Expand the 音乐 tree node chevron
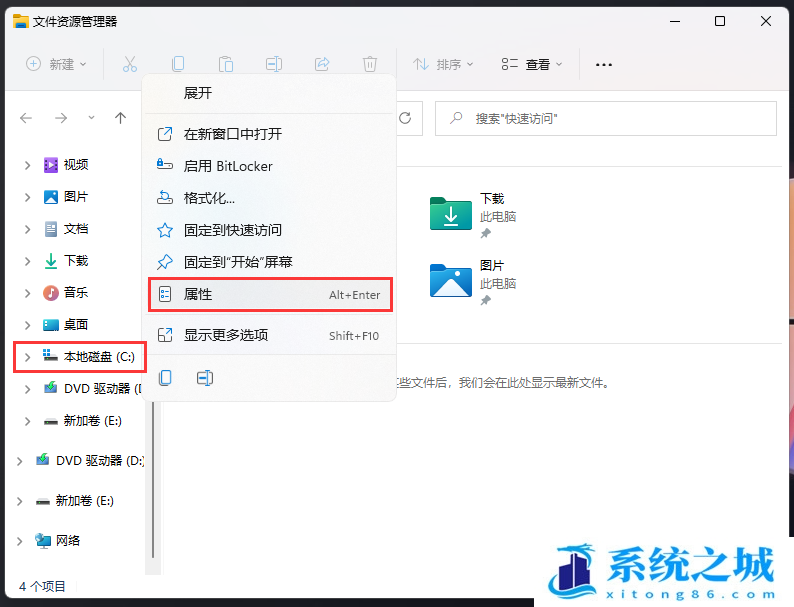The width and height of the screenshot is (794, 607). [27, 293]
